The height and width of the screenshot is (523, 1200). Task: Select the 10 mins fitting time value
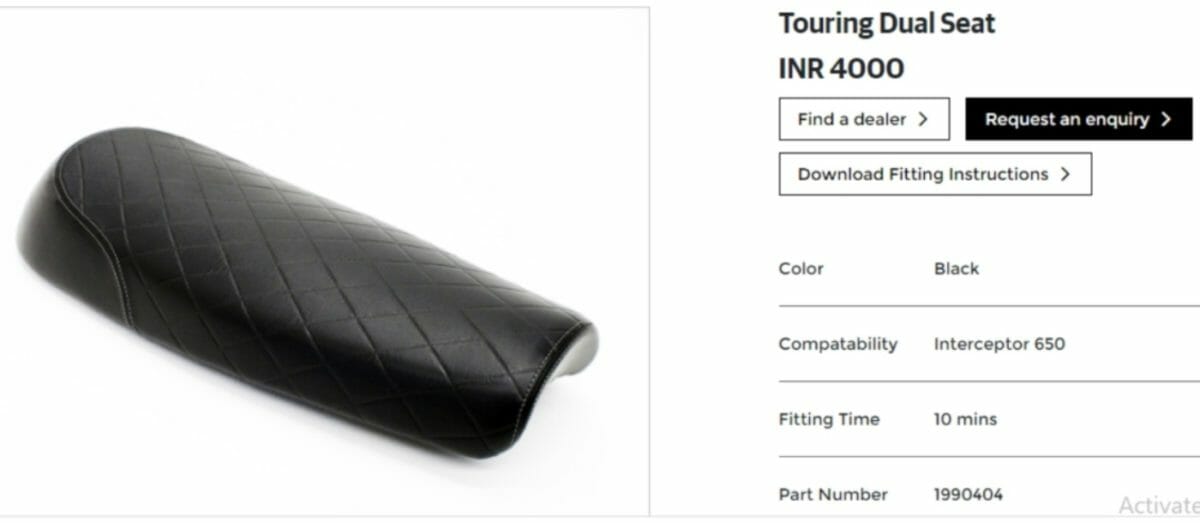tap(965, 419)
